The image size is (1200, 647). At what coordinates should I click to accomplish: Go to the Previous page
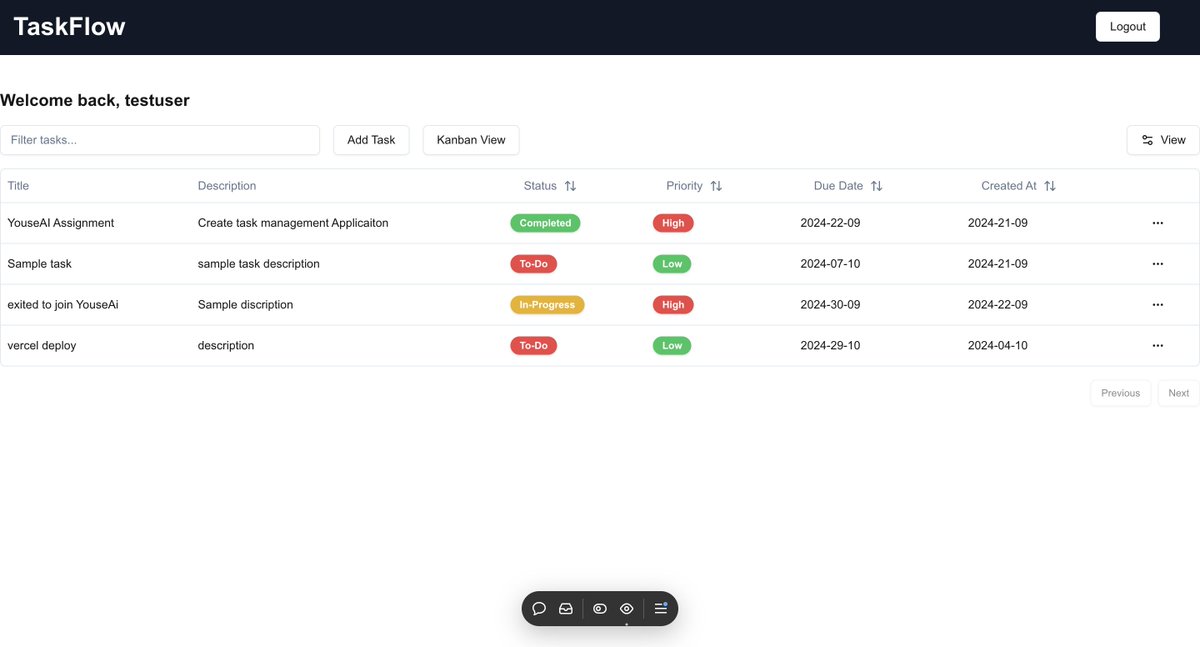coord(1120,393)
